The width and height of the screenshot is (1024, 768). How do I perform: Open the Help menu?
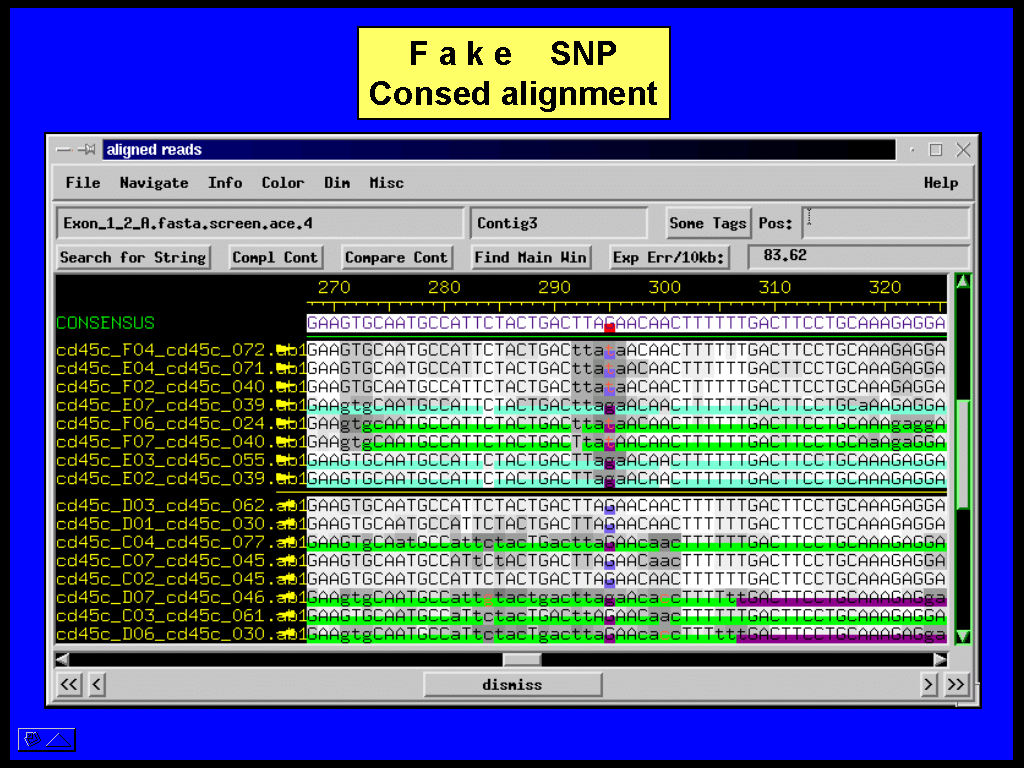pos(940,183)
